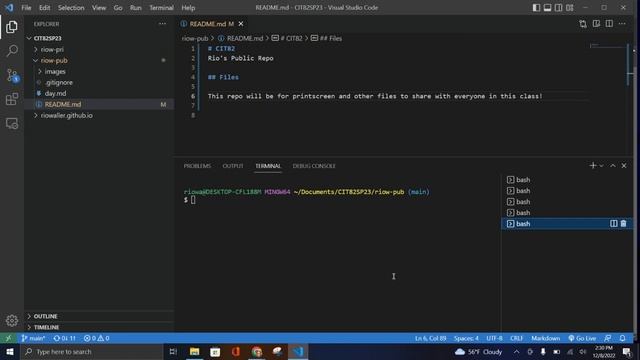This screenshot has height=360, width=640.
Task: Close the README.md editor tab
Action: click(241, 24)
